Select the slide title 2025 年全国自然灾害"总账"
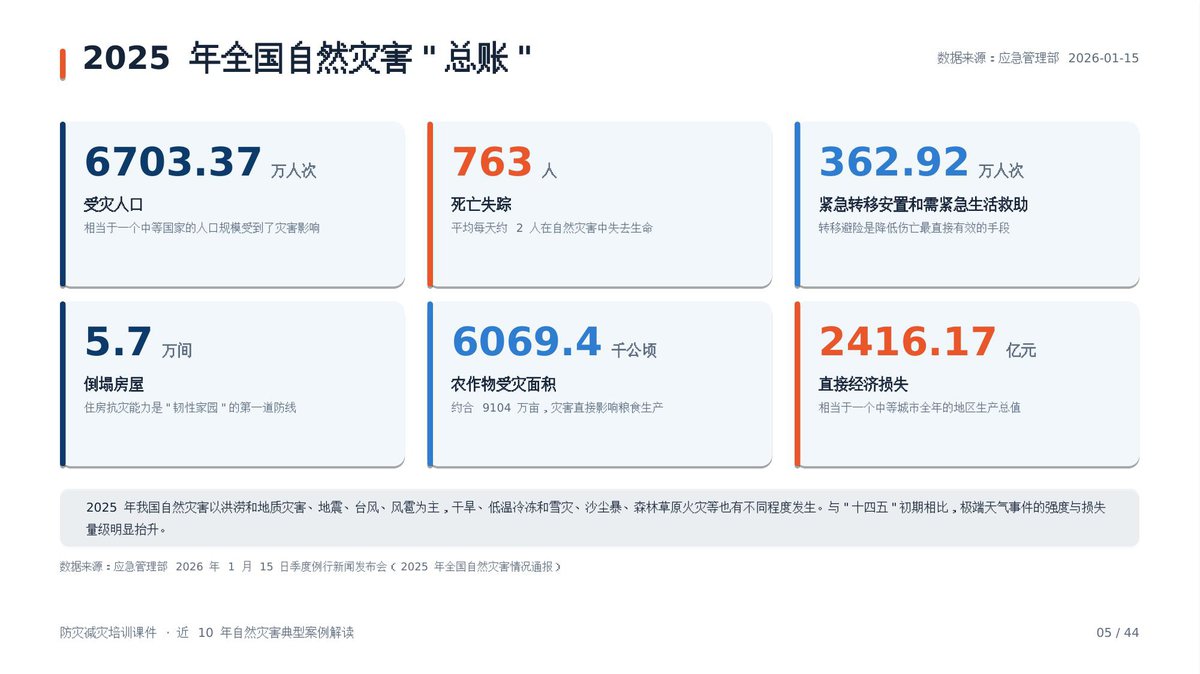This screenshot has width=1200, height=674. click(x=306, y=58)
